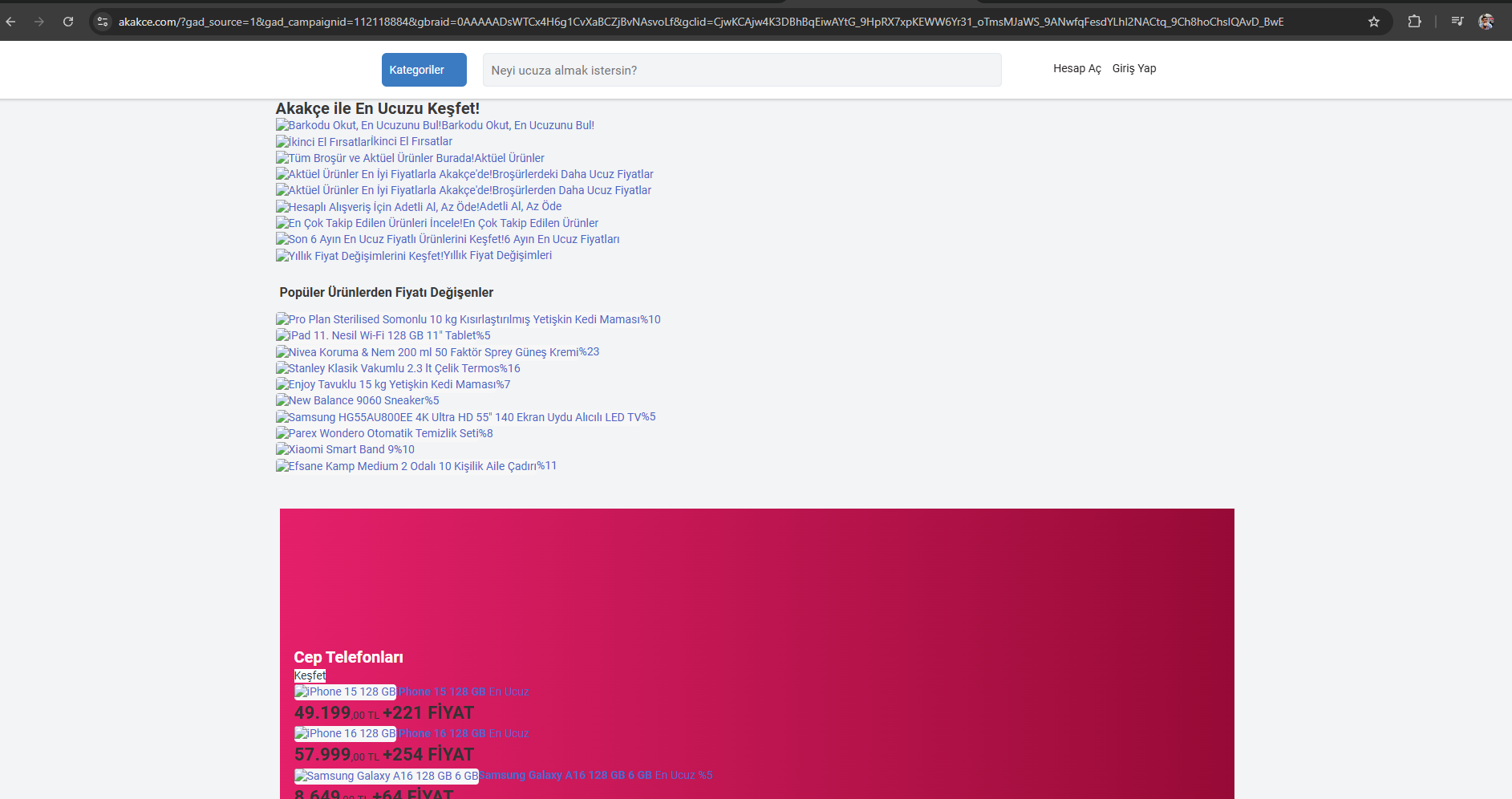Open Samsung HG55AU800EE LED TV product
1512x799 pixels.
(x=466, y=417)
